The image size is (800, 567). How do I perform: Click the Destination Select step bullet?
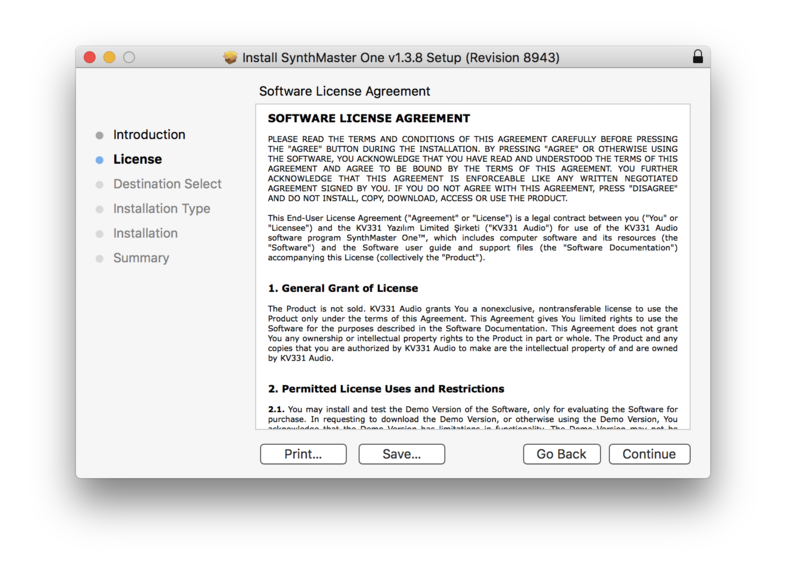point(99,185)
